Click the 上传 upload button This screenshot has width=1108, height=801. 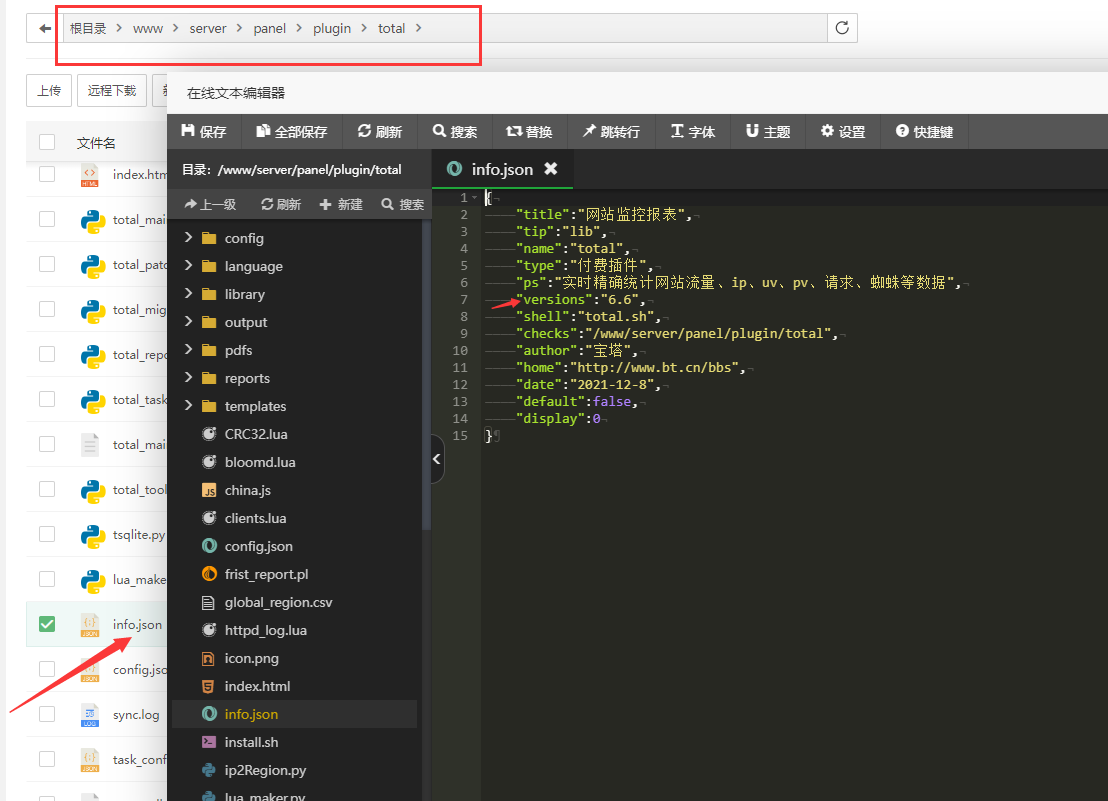(49, 90)
